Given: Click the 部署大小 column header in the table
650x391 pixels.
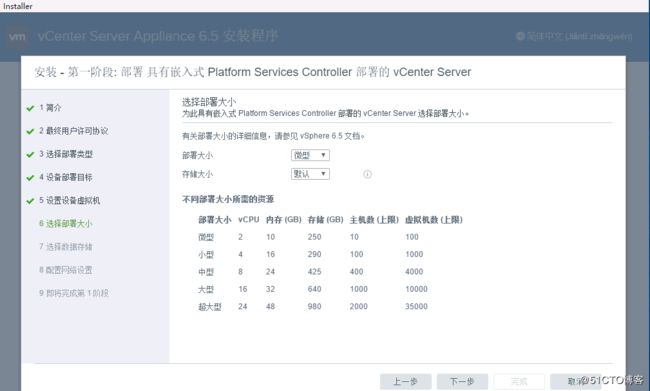Looking at the screenshot, I should click(x=214, y=220).
